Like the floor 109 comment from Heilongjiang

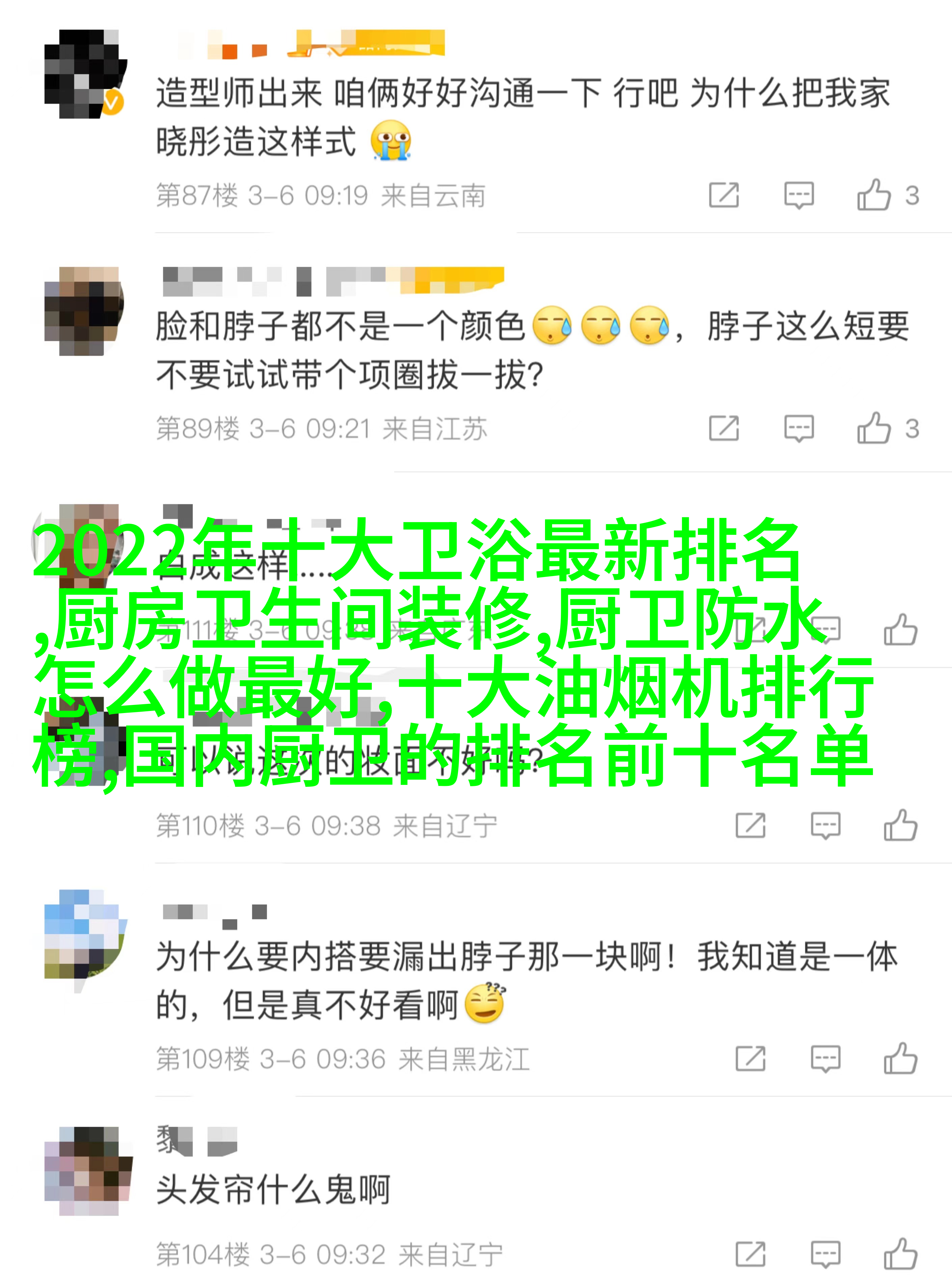(x=901, y=1058)
